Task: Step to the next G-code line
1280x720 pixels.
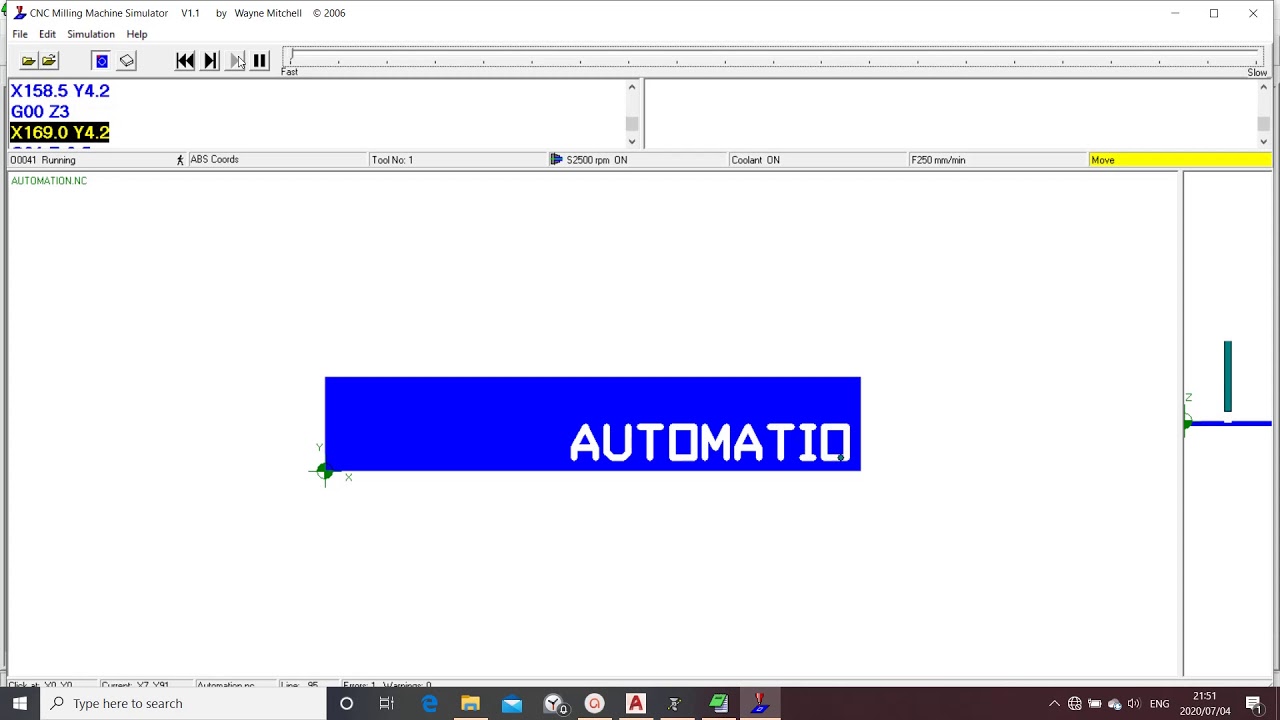Action: click(x=210, y=61)
